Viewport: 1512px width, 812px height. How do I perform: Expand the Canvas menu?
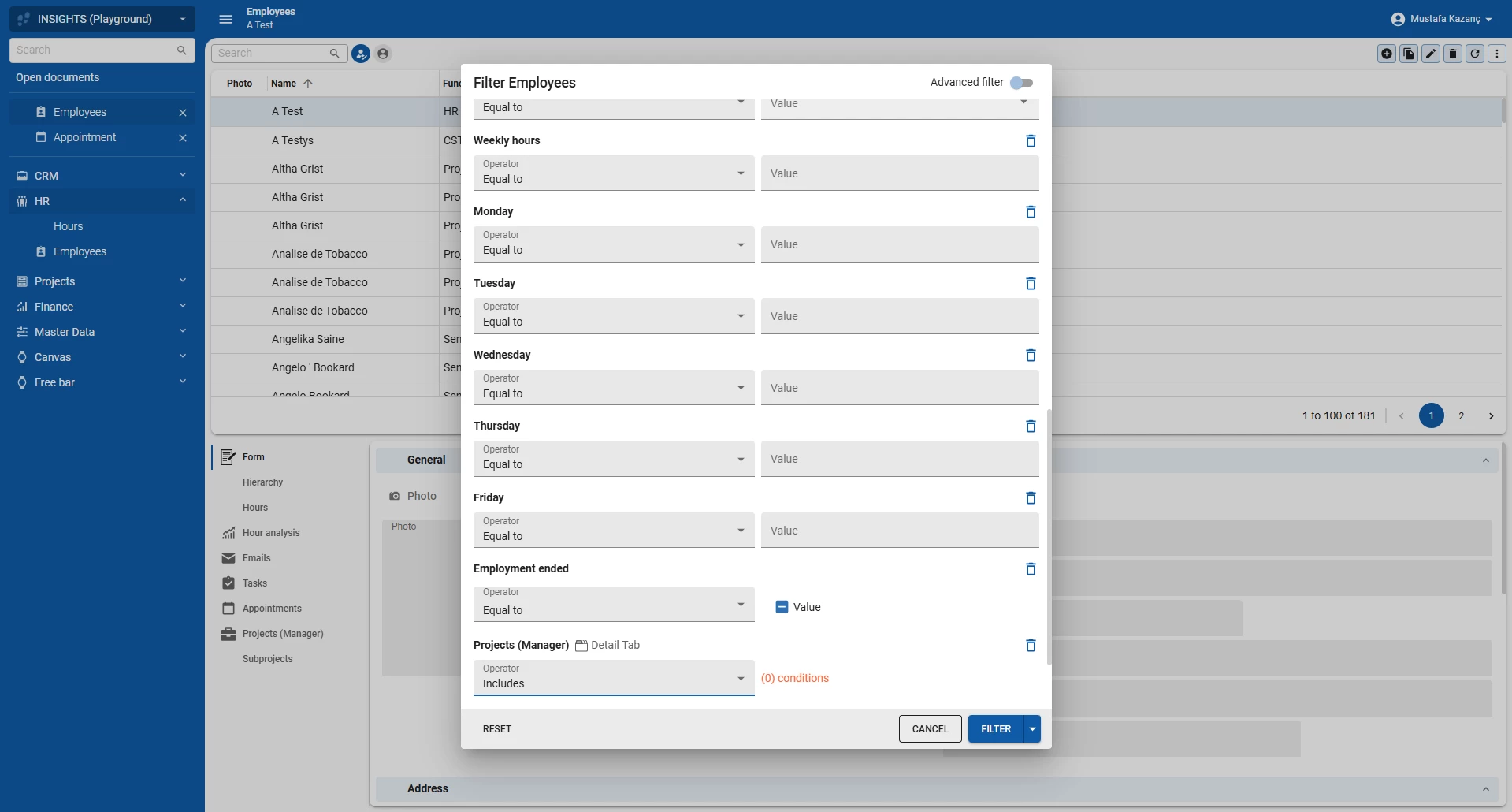[x=102, y=357]
